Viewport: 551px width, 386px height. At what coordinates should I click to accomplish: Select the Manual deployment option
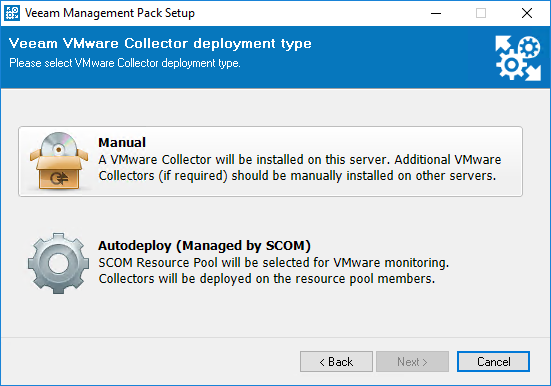click(x=270, y=161)
